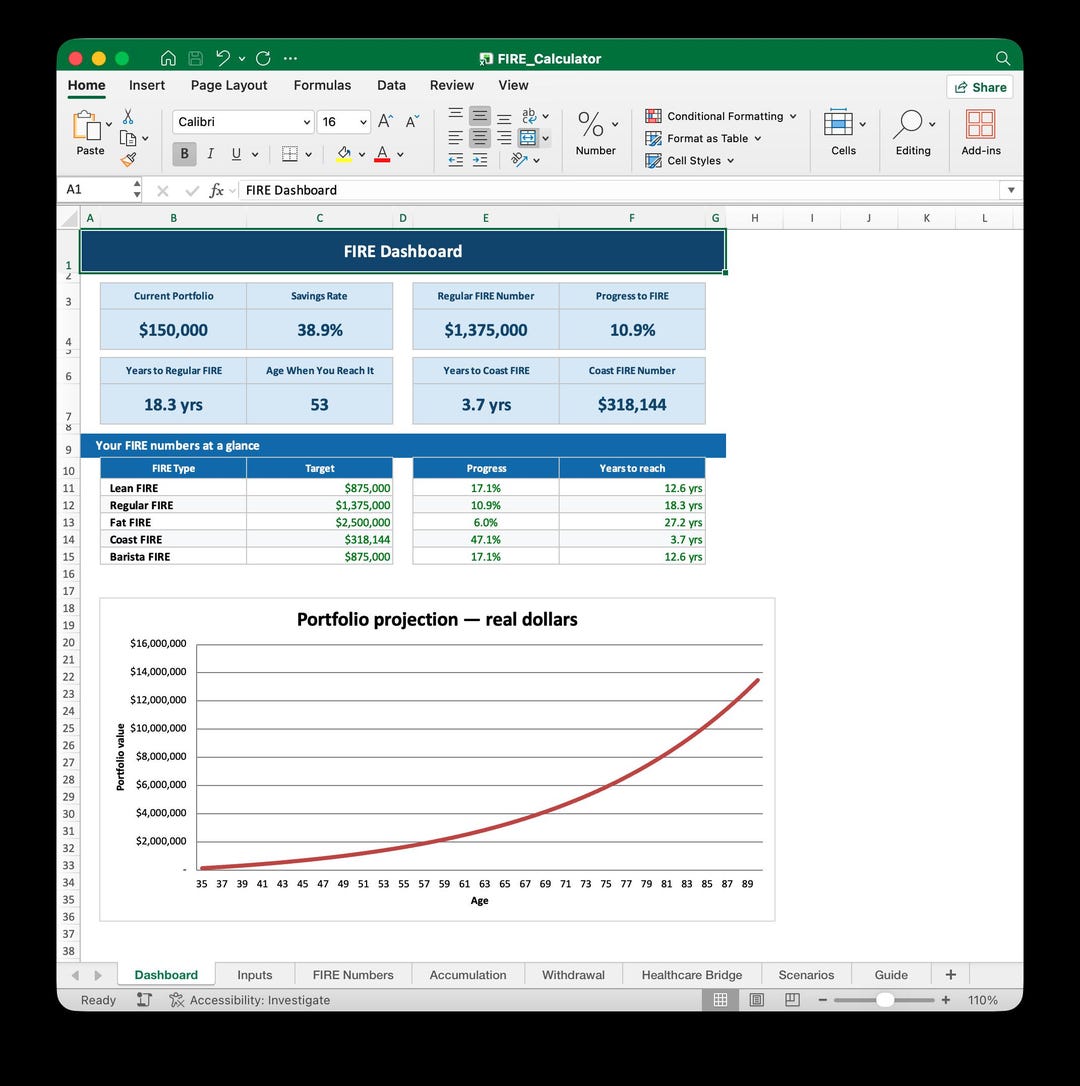Apply the red Font Color
The height and width of the screenshot is (1086, 1080).
382,154
